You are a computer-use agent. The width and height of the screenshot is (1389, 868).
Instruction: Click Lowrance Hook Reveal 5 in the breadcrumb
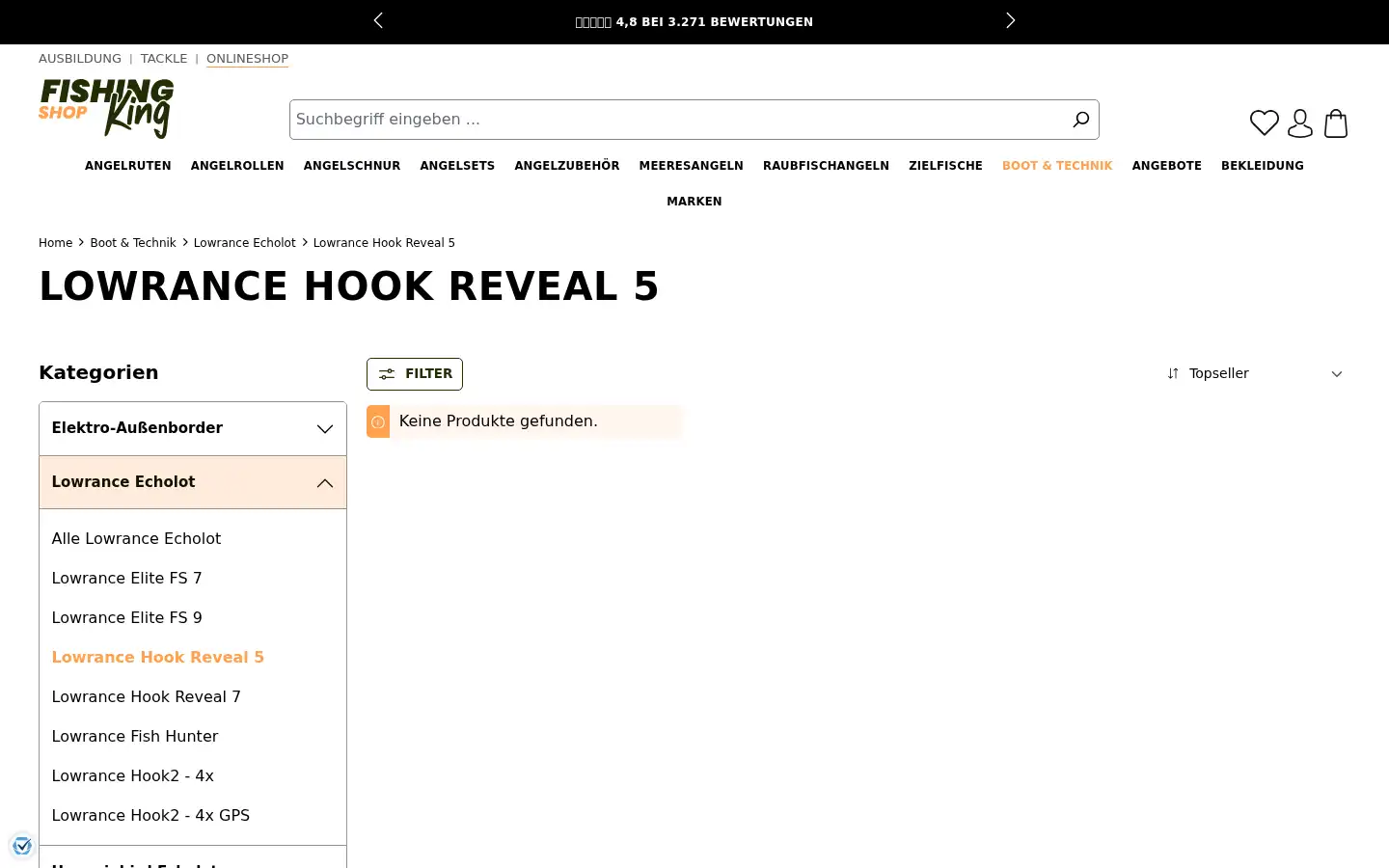pos(384,243)
